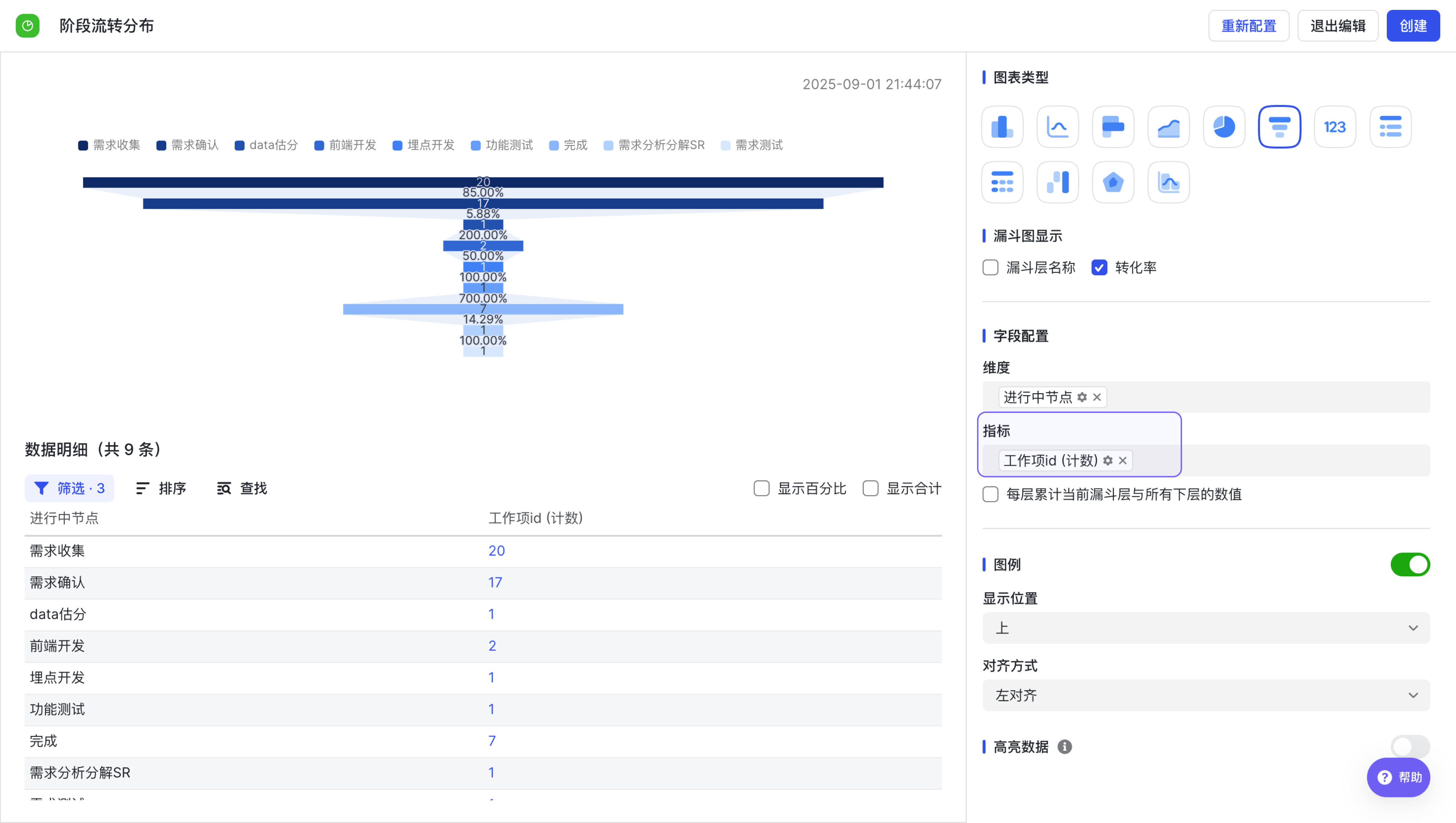Click the 需求收集 cell in the table

[x=57, y=551]
